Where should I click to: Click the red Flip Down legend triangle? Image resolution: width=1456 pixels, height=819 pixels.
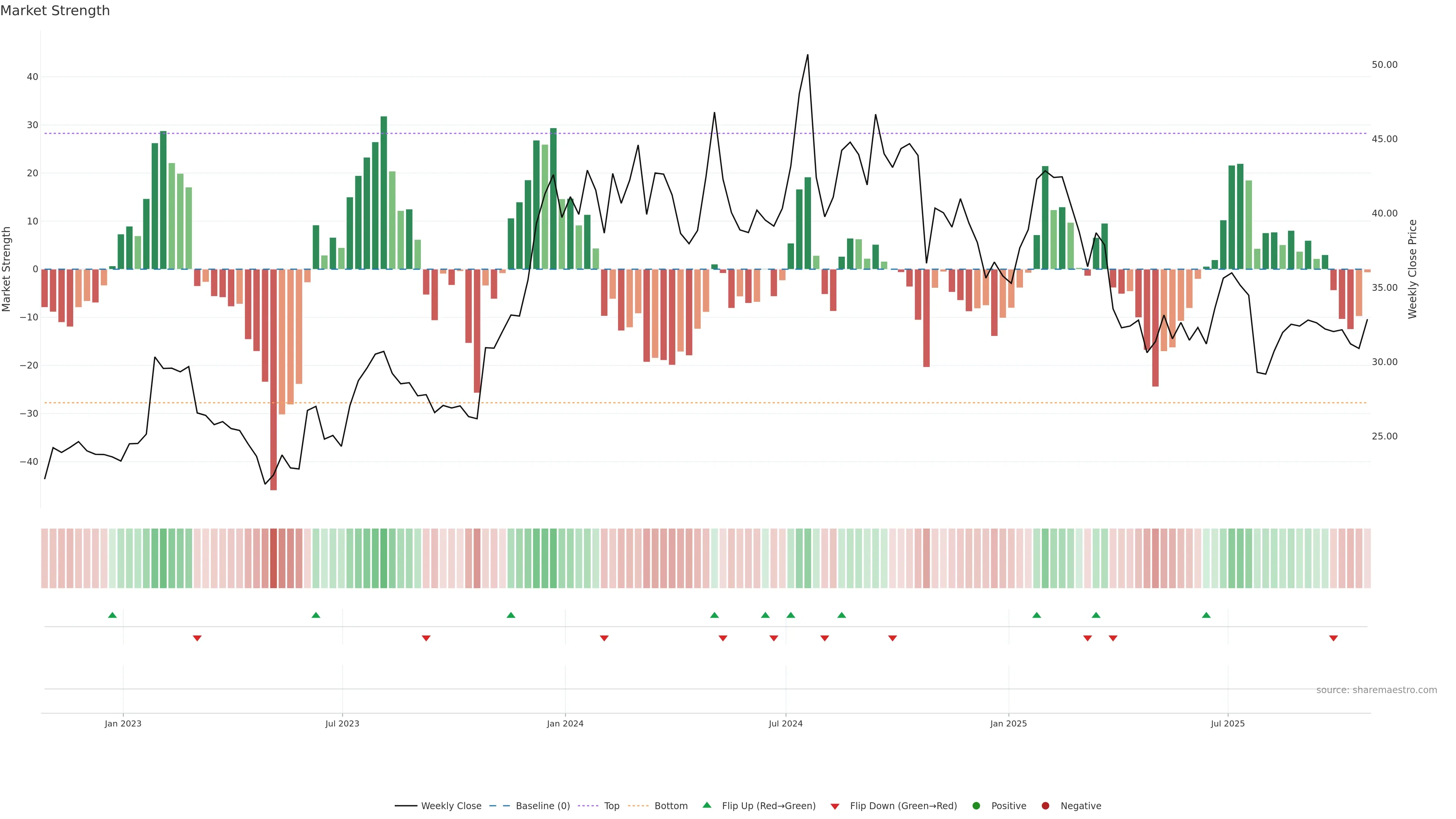835,806
